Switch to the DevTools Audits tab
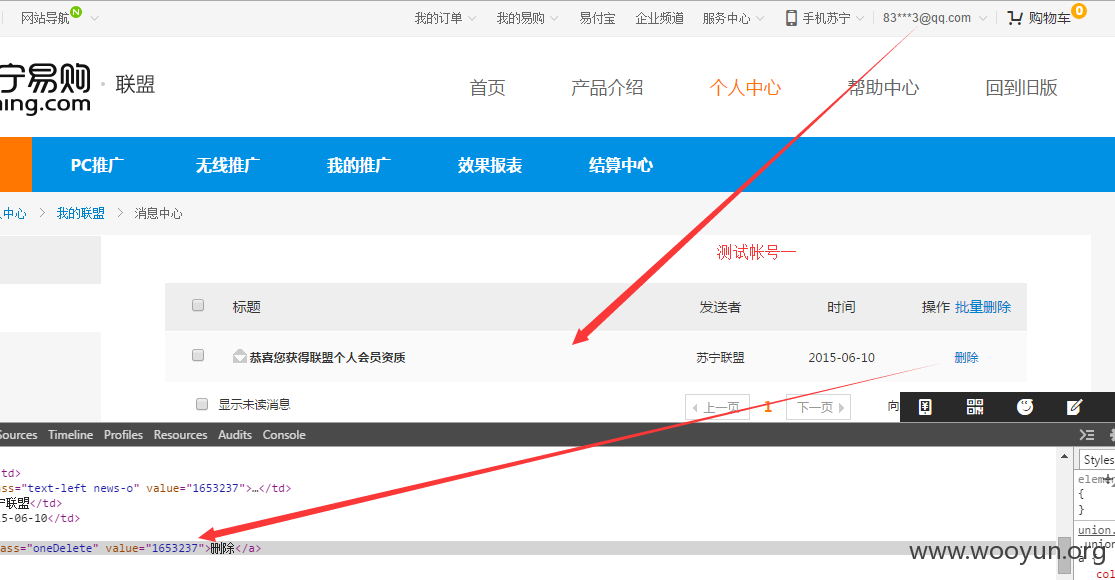The image size is (1115, 580). pyautogui.click(x=235, y=434)
